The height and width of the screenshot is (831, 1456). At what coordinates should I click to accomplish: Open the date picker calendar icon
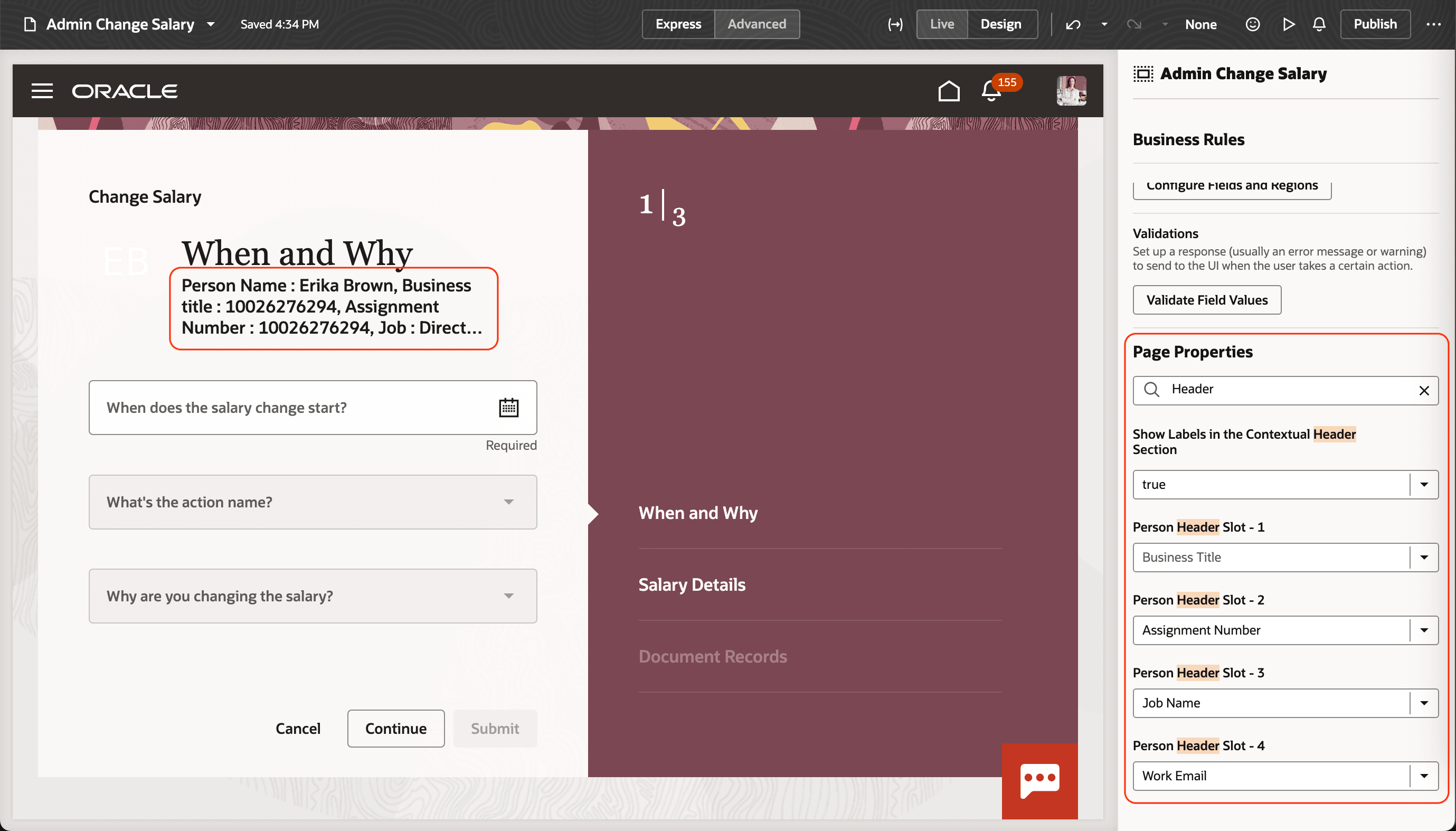coord(508,407)
